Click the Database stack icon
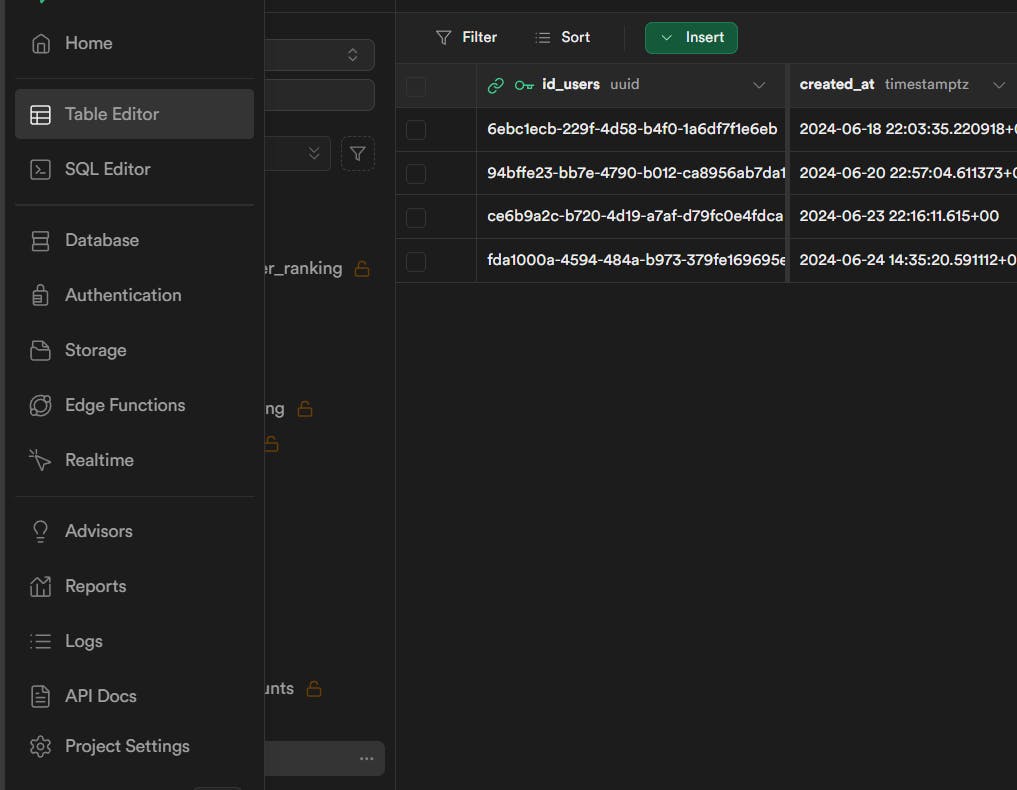This screenshot has height=790, width=1017. (x=40, y=241)
